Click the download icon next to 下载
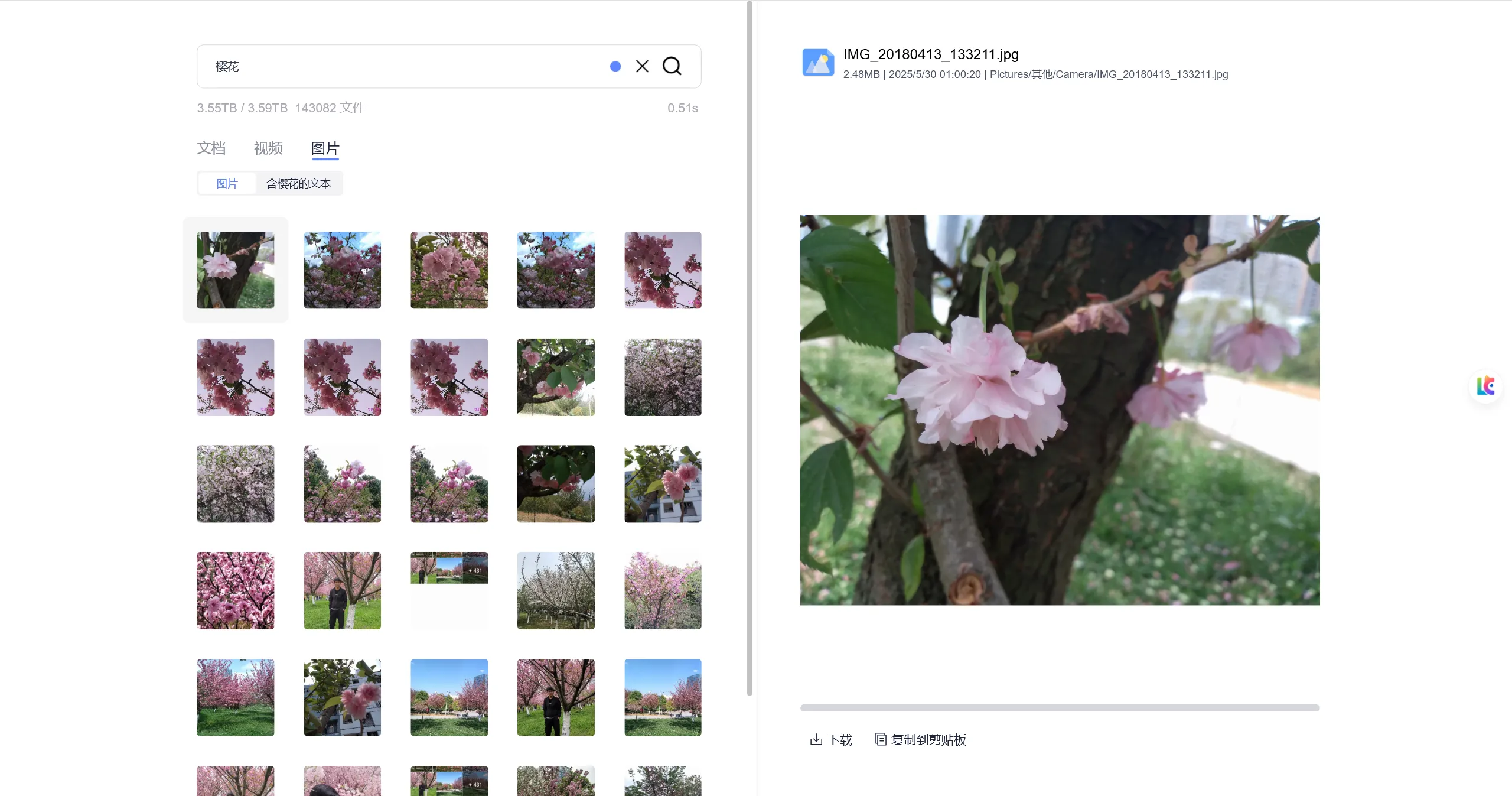 tap(816, 739)
